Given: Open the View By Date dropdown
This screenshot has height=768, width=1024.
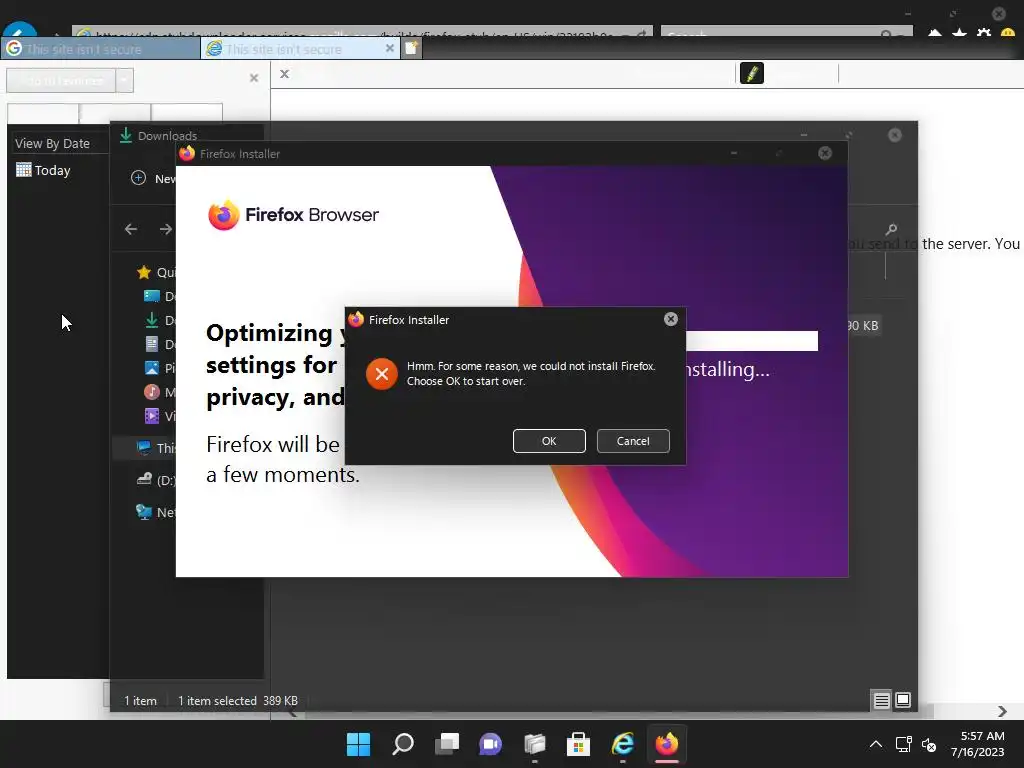Looking at the screenshot, I should 58,144.
